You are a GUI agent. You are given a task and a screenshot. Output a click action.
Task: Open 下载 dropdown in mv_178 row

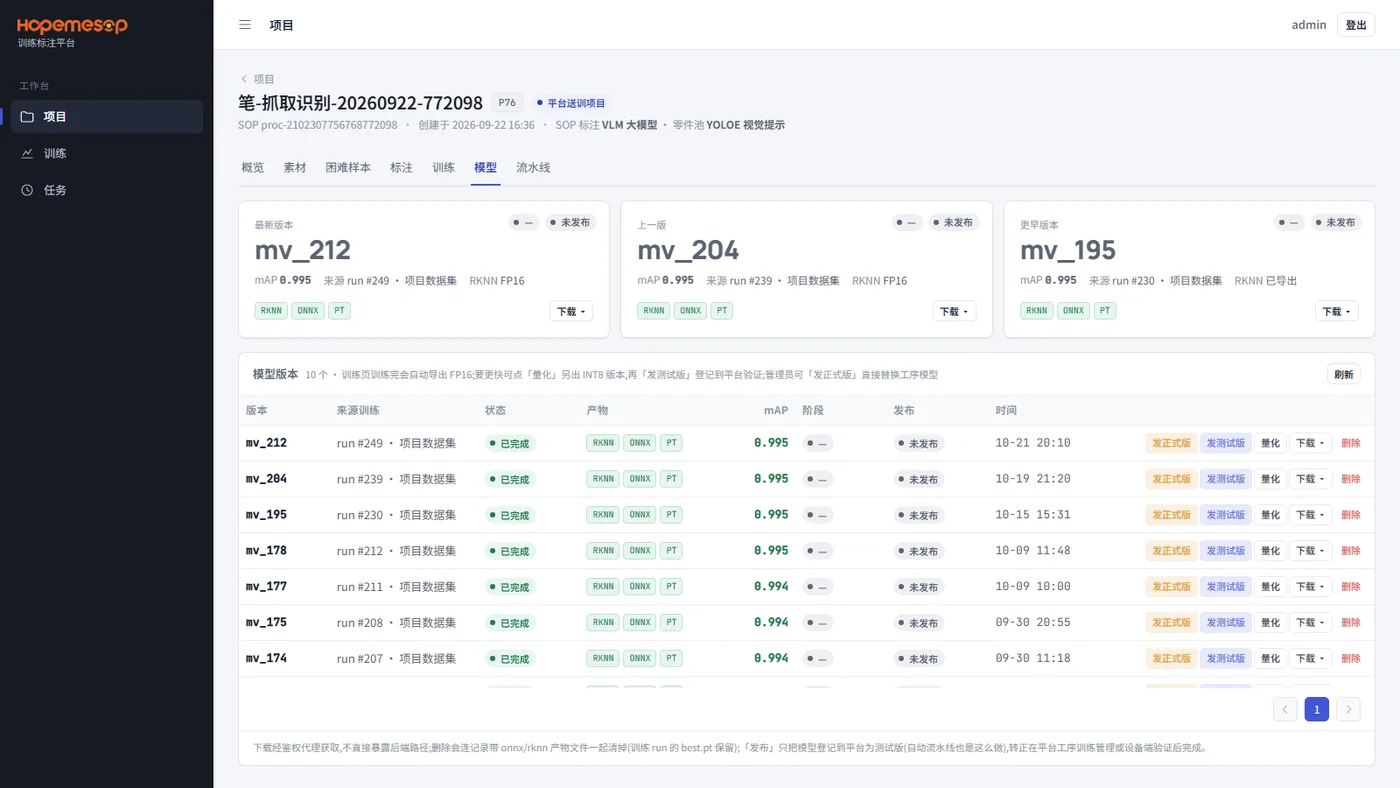tap(1310, 551)
